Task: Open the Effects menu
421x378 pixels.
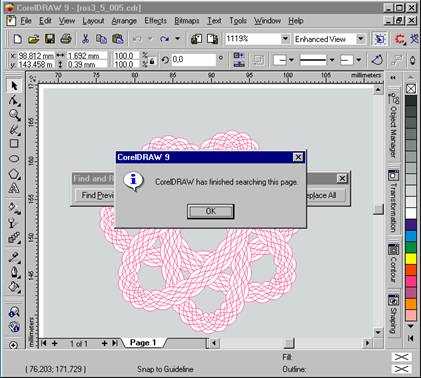Action: coord(155,21)
